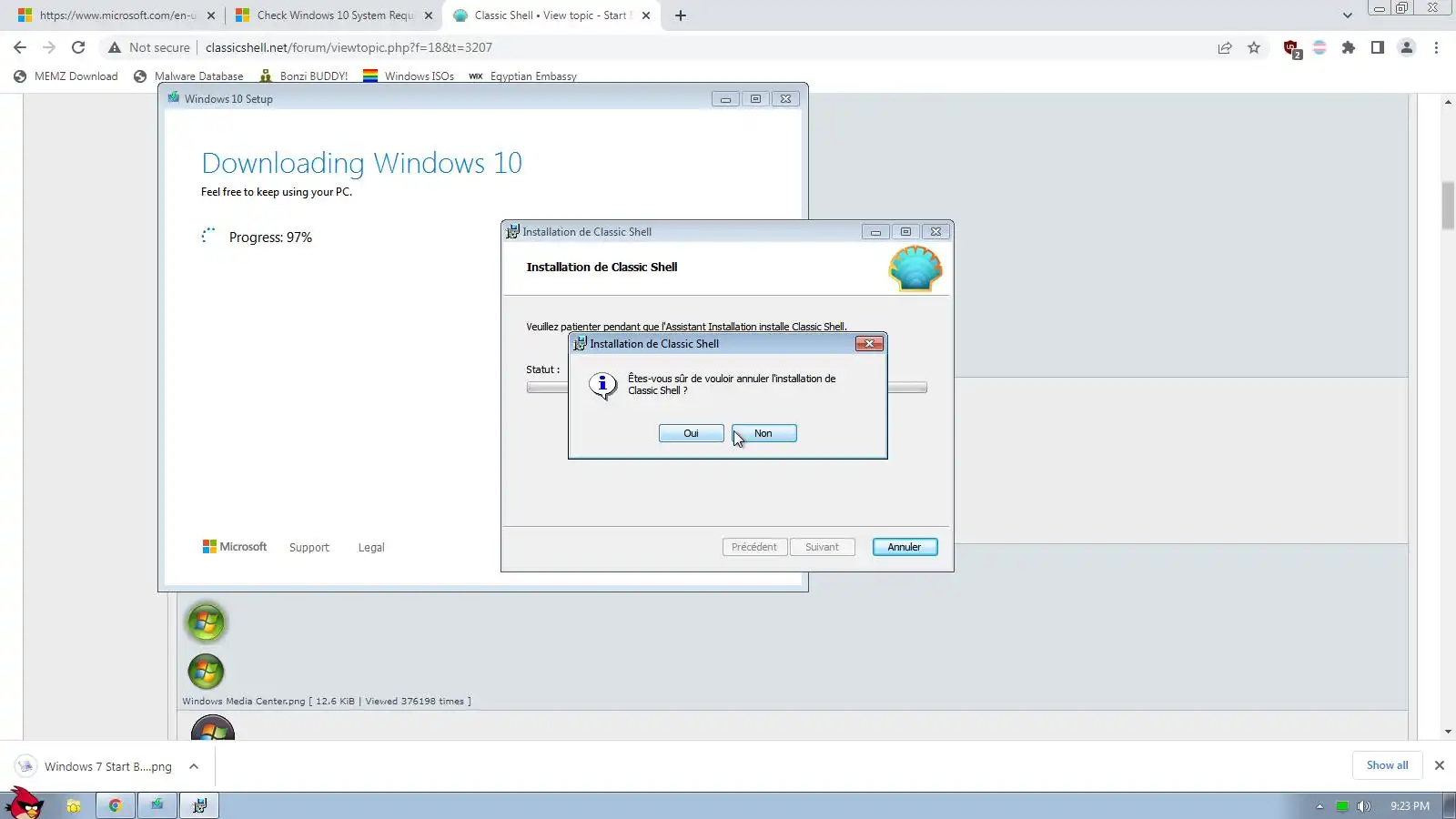Open Support link in Windows 10 Setup
This screenshot has width=1456, height=819.
[309, 548]
